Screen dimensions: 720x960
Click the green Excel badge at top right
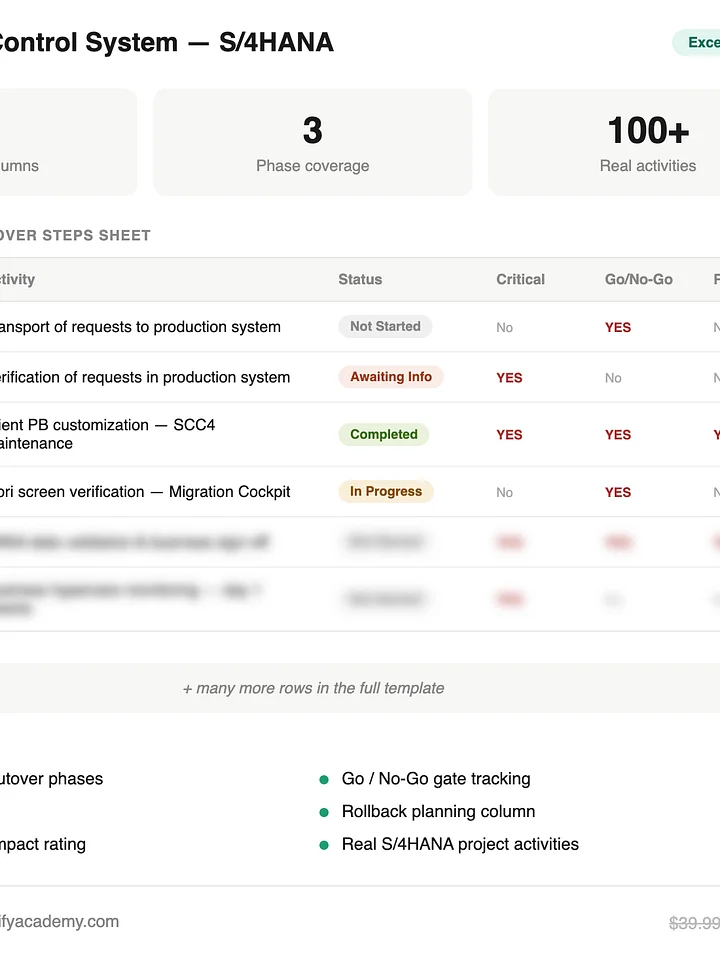[x=696, y=42]
